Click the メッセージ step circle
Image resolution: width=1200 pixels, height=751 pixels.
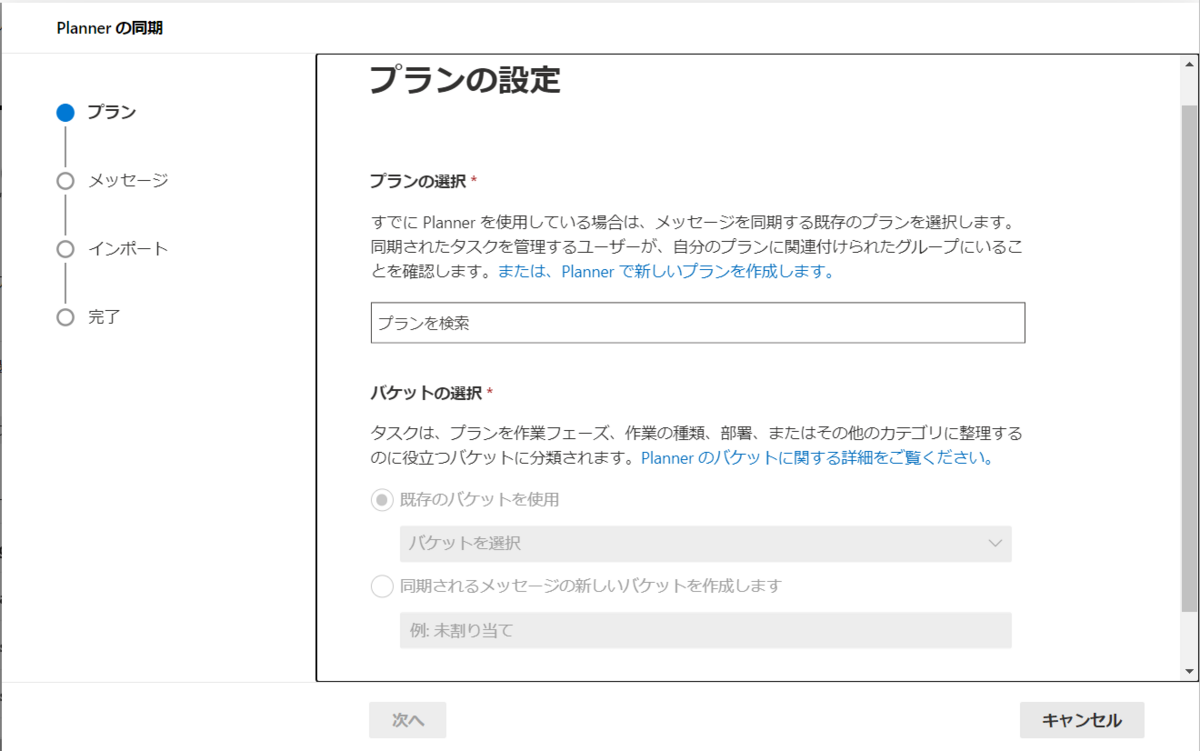click(x=66, y=181)
